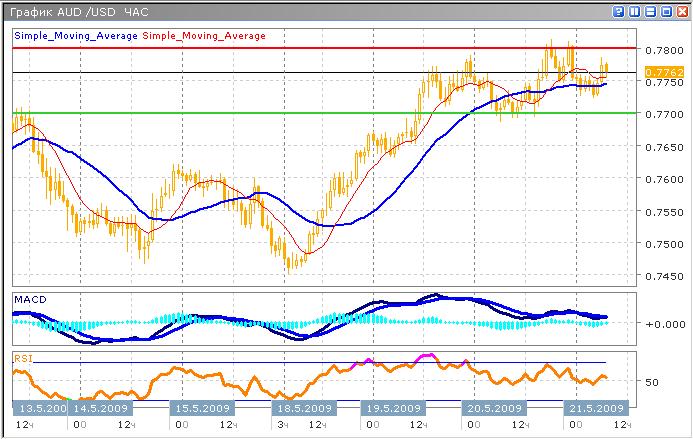Image resolution: width=693 pixels, height=439 pixels.
Task: Select the 15.5.2009 date marker
Action: coord(204,409)
